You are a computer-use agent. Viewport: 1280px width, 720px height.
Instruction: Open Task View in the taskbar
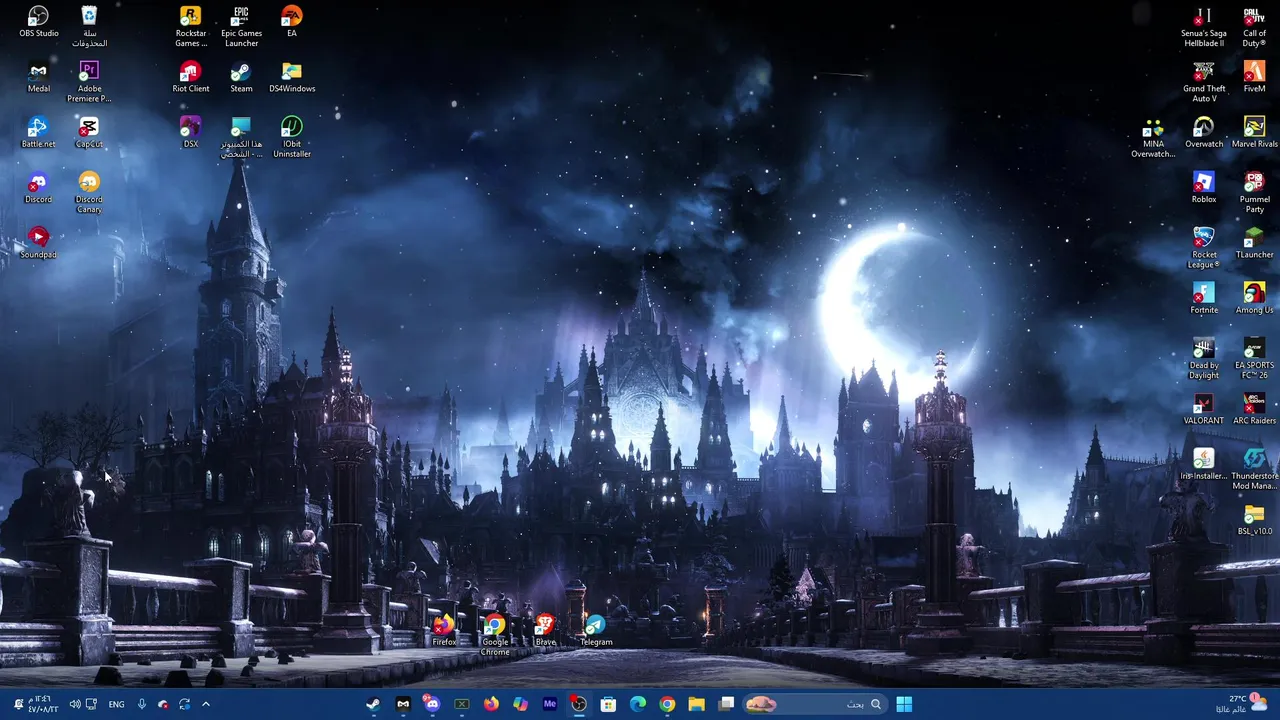tap(726, 704)
